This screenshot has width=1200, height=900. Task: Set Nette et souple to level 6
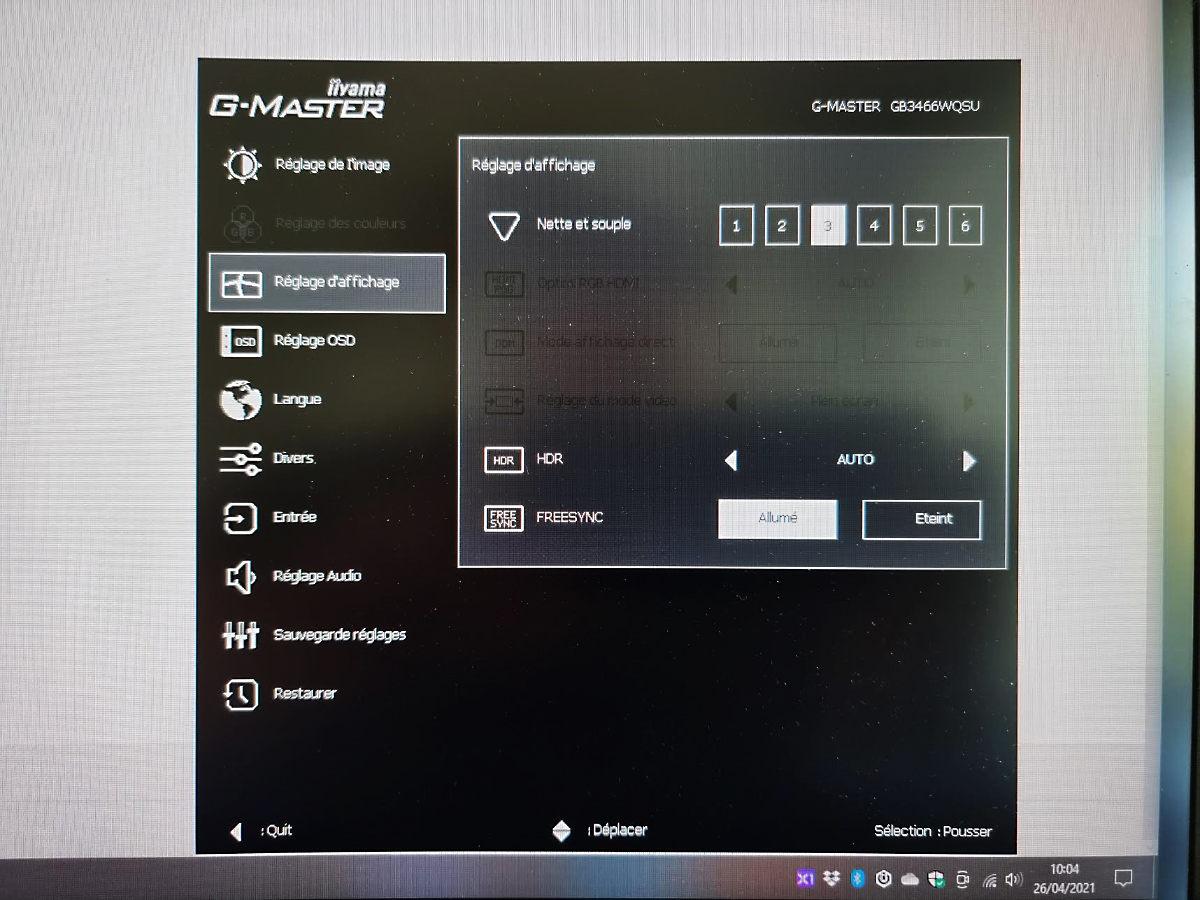click(965, 226)
